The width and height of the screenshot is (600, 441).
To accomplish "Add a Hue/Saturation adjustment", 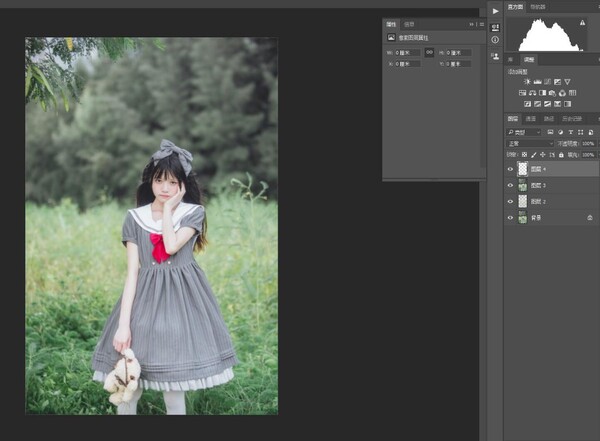I will pos(522,93).
